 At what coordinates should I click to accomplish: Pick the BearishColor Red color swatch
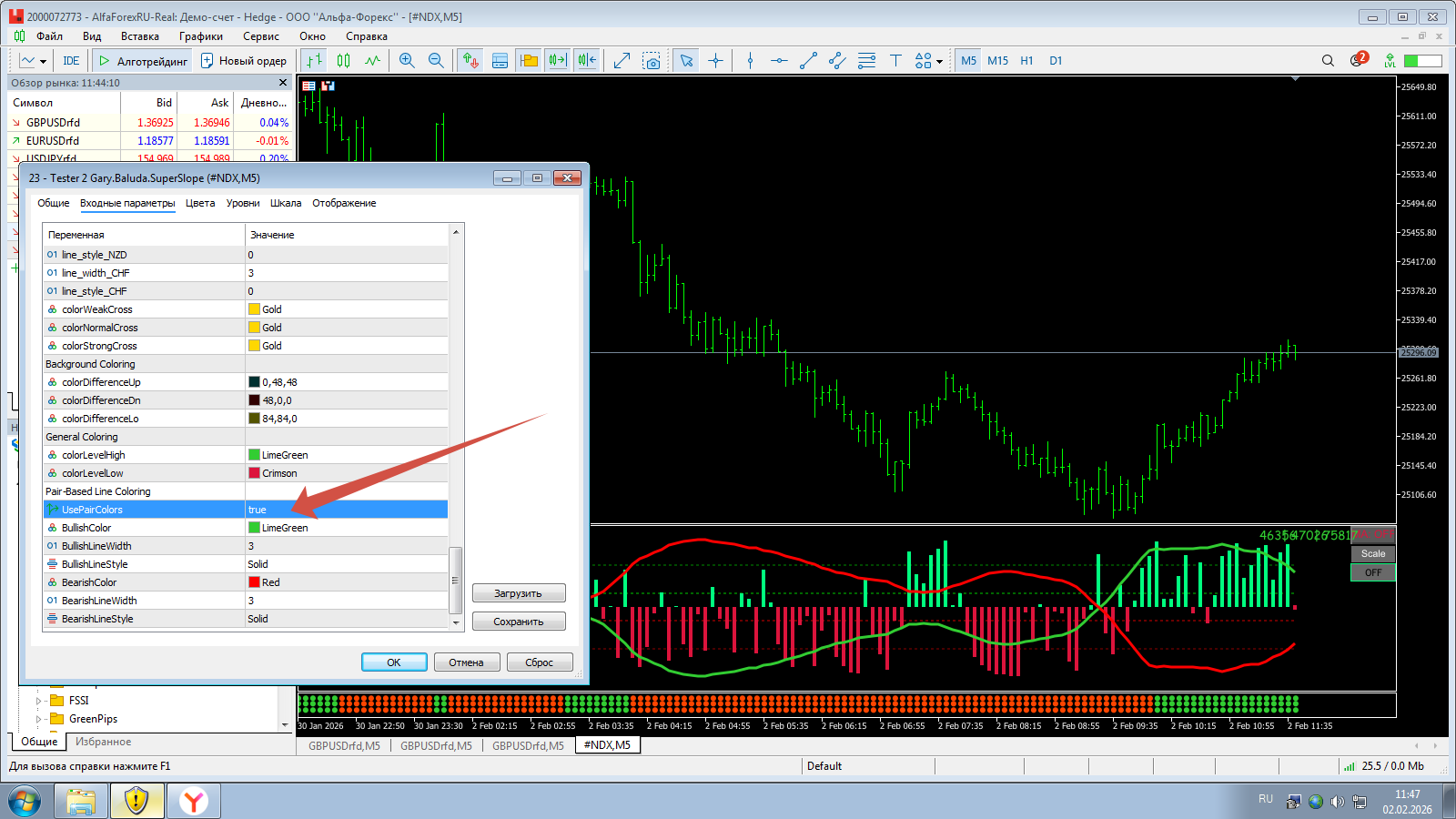[254, 582]
